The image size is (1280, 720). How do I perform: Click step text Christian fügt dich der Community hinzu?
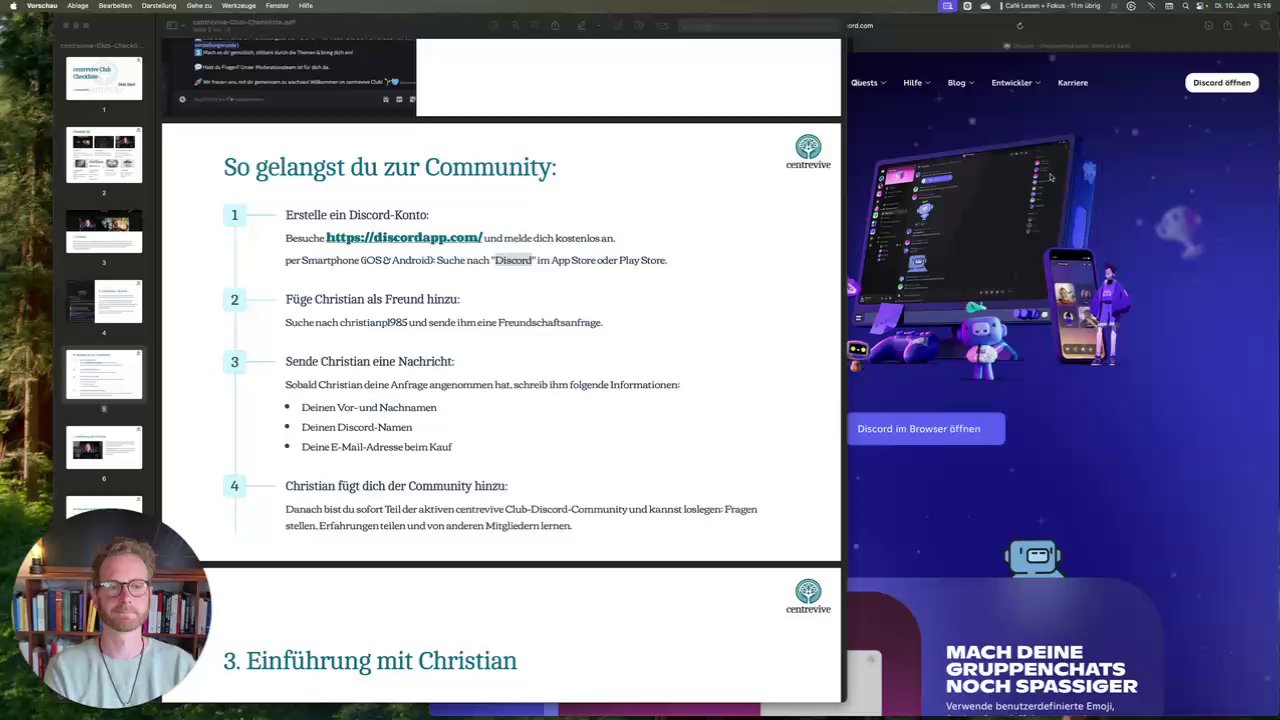(396, 486)
